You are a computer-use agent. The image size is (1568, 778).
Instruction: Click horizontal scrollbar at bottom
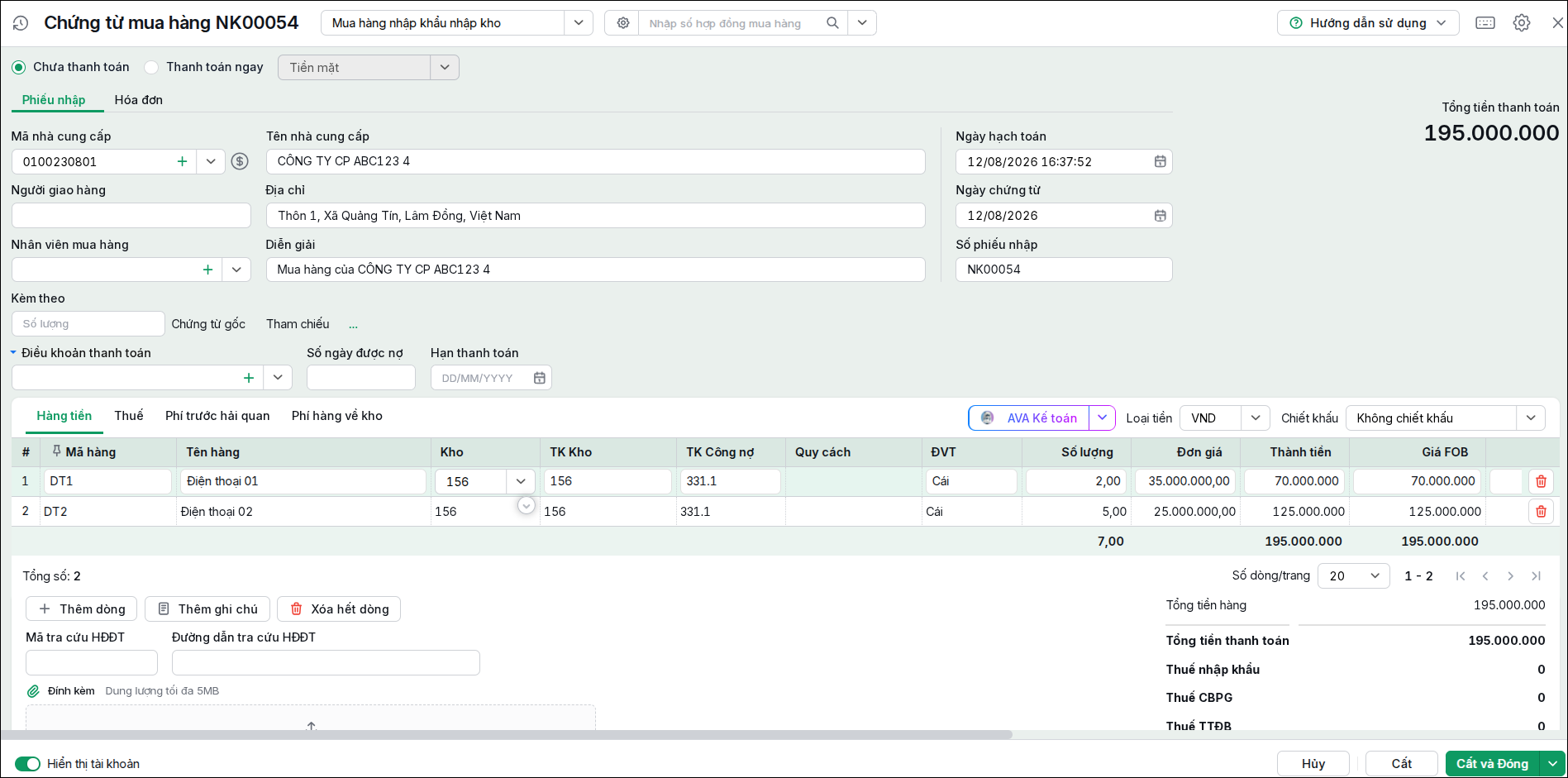(506, 734)
